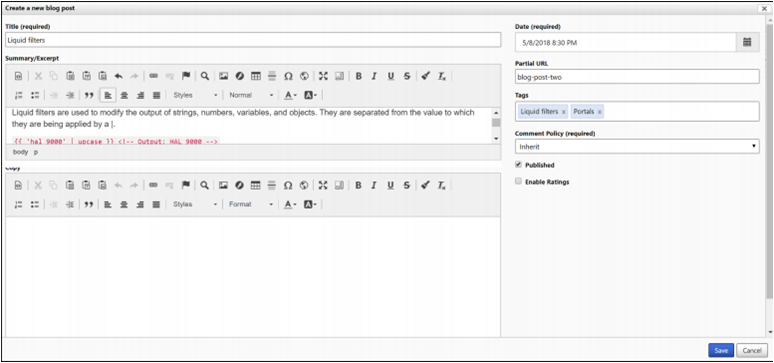This screenshot has width=774, height=363.
Task: Enable the Enable Ratings checkbox
Action: coord(518,181)
